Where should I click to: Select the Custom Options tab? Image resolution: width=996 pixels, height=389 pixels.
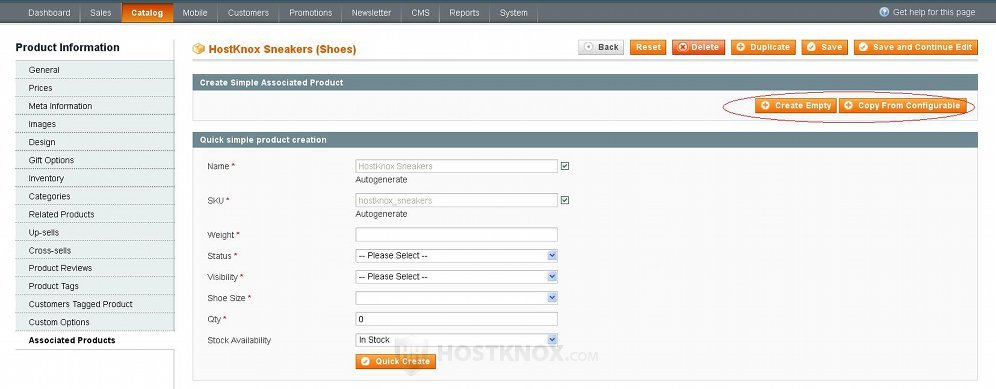tap(95, 322)
